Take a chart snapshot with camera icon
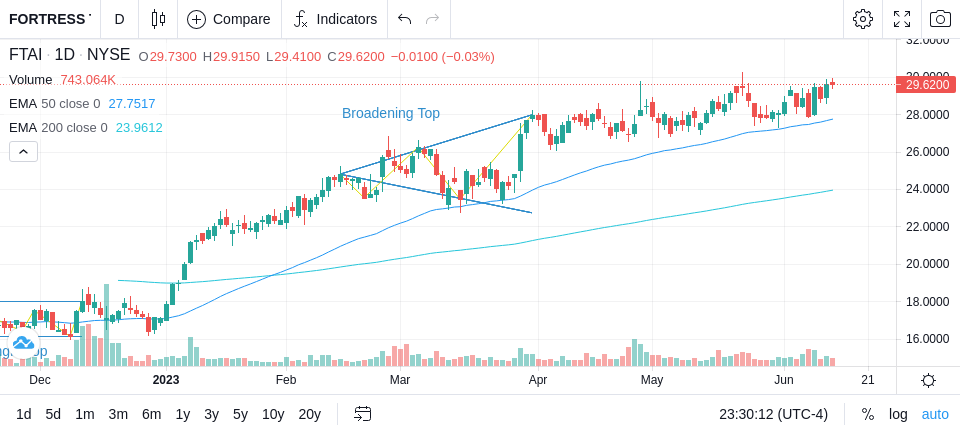The width and height of the screenshot is (960, 433). point(940,19)
